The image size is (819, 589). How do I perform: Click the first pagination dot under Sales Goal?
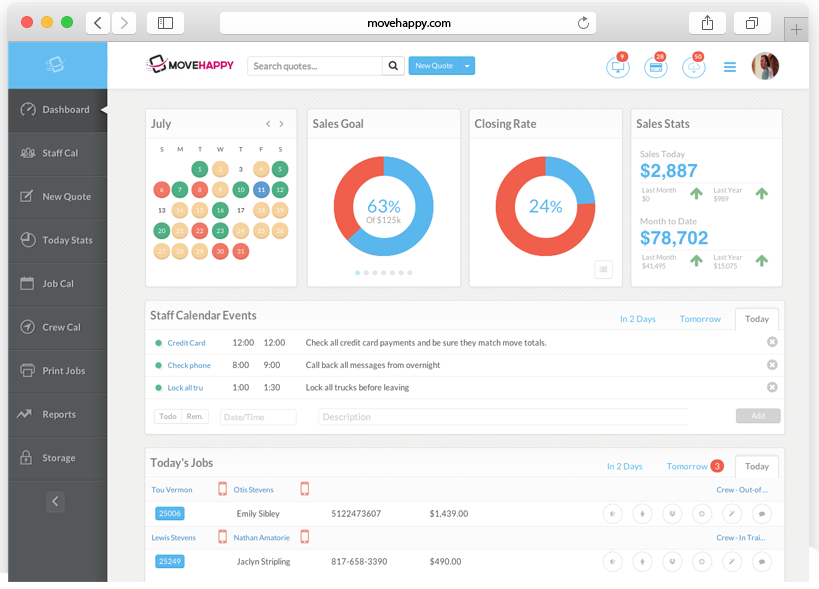click(x=358, y=272)
